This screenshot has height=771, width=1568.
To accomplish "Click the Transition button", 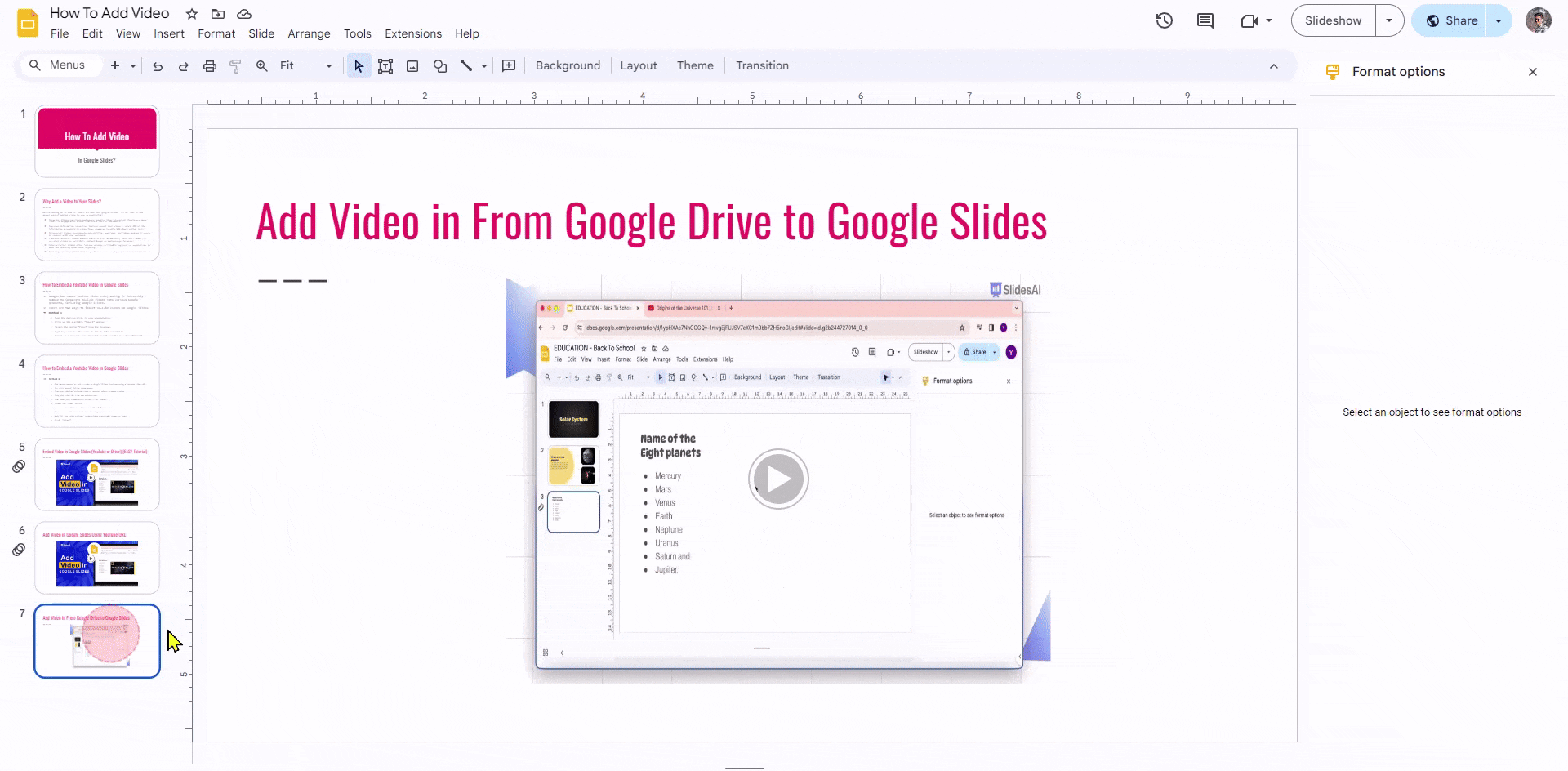I will 762,66.
